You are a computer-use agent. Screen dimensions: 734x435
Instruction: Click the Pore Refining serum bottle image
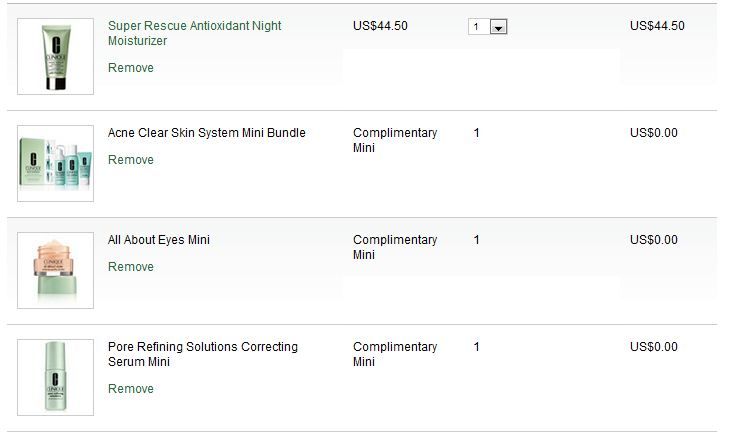56,377
